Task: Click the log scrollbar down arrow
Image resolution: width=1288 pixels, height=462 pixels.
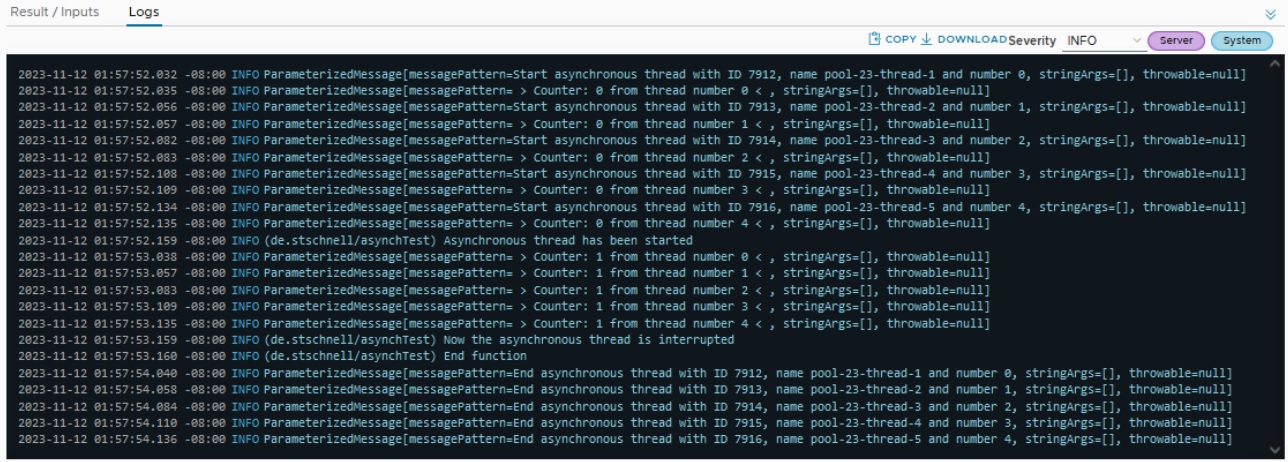Action: point(1273,449)
